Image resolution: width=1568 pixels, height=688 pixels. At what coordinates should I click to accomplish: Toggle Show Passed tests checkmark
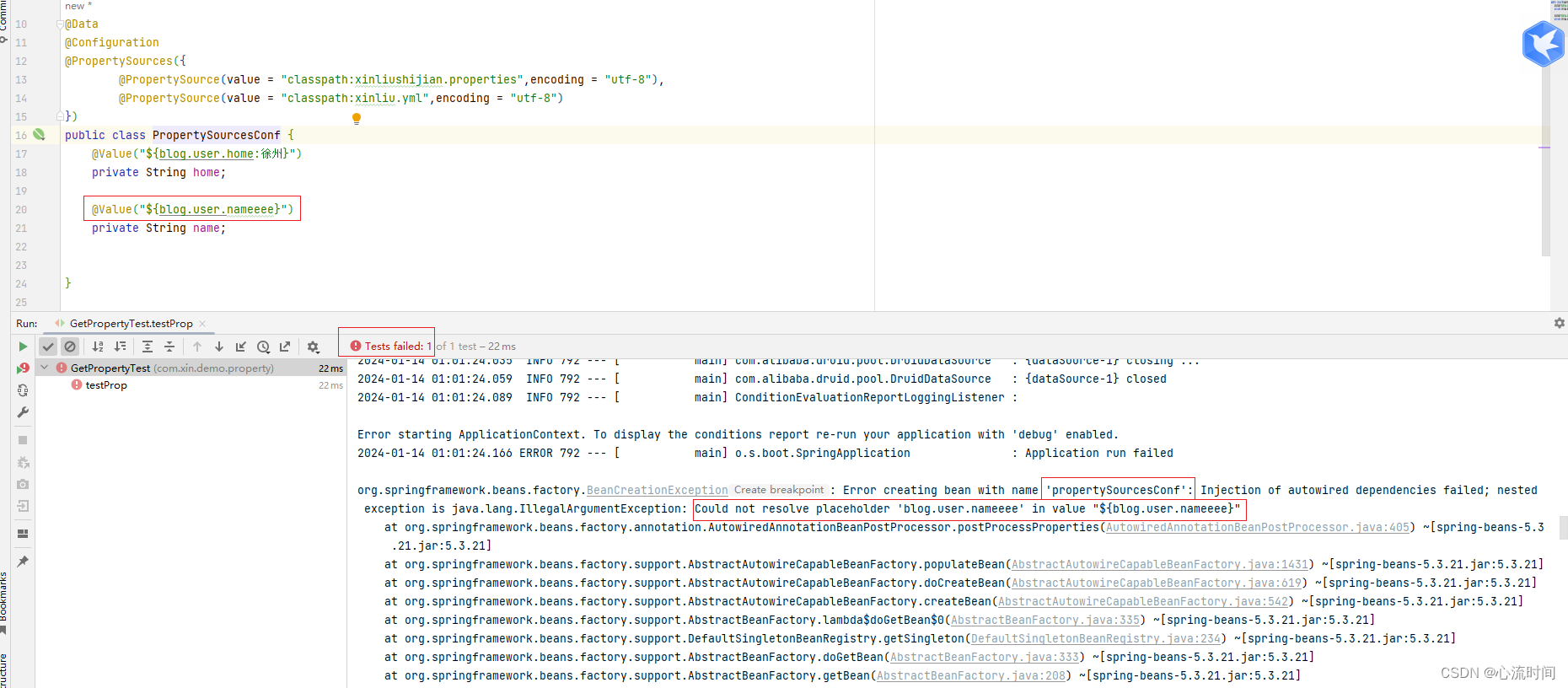[48, 347]
